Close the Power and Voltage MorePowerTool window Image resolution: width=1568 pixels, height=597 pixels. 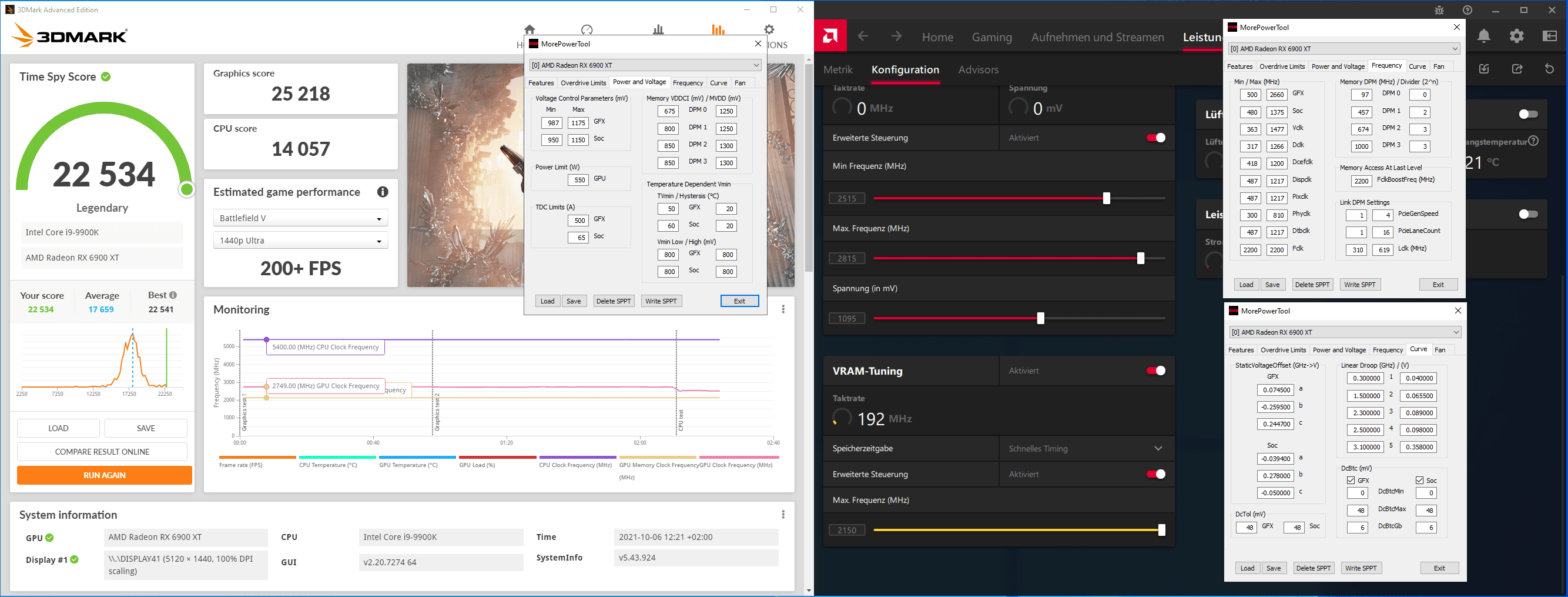click(x=758, y=44)
